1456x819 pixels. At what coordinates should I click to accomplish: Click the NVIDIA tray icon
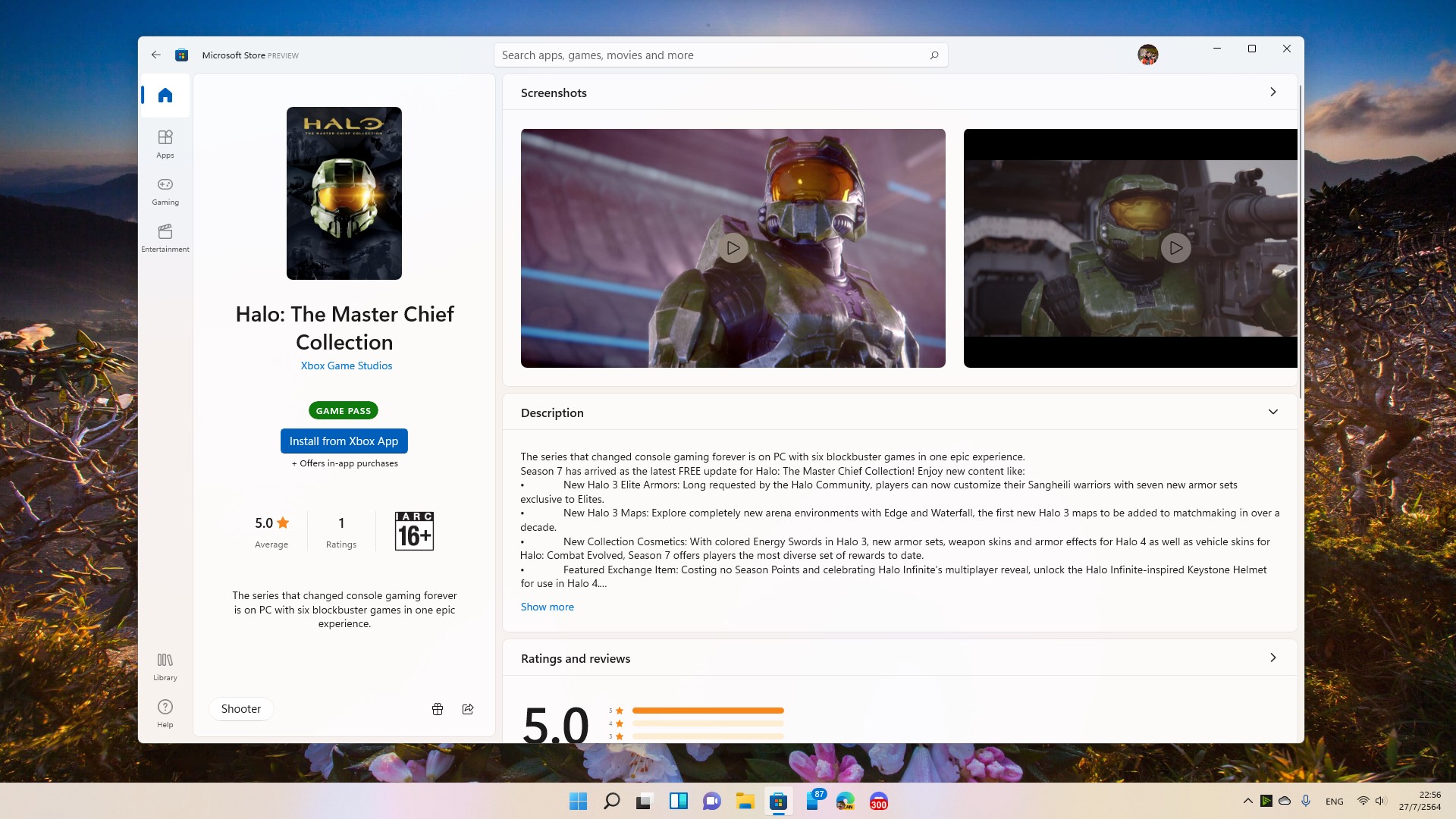click(x=1266, y=801)
